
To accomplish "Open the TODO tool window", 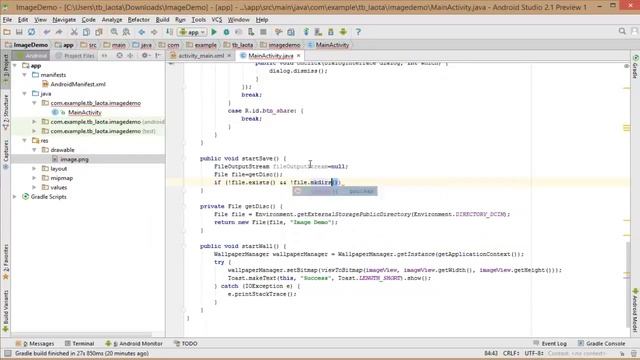I will (x=186, y=344).
